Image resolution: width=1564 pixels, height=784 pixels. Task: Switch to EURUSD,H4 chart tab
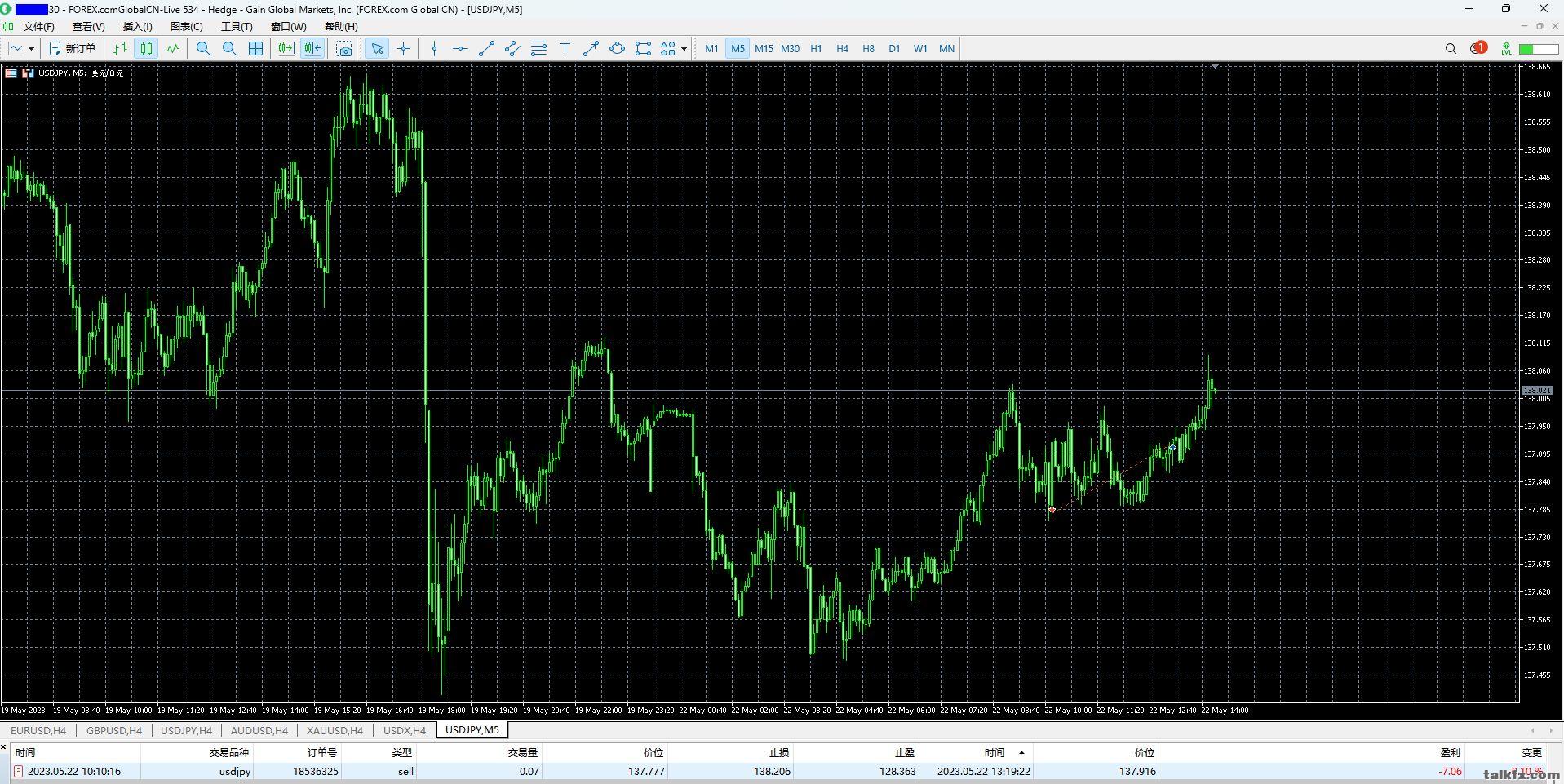point(38,730)
